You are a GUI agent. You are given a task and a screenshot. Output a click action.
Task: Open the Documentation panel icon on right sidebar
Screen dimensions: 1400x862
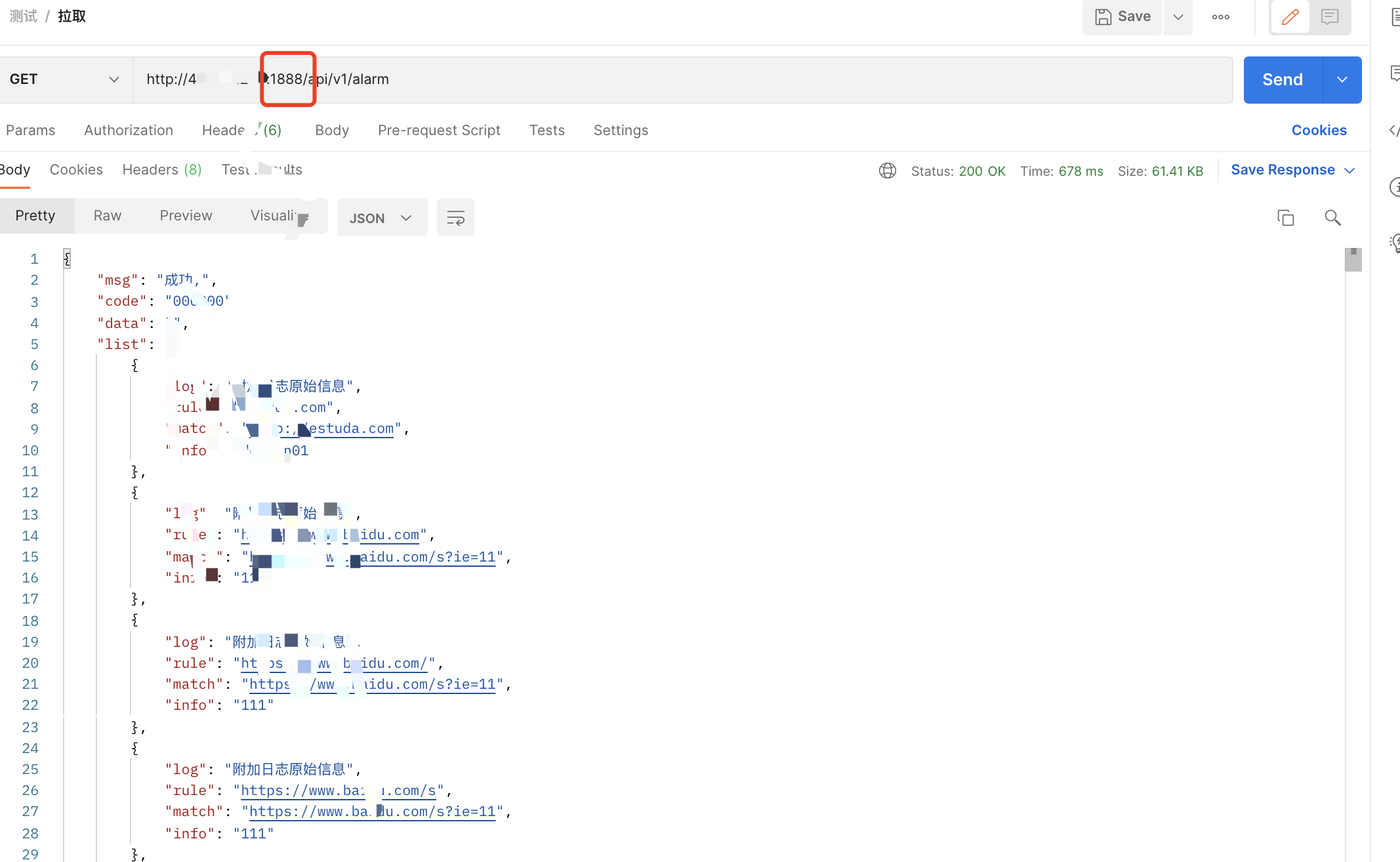click(x=1395, y=18)
